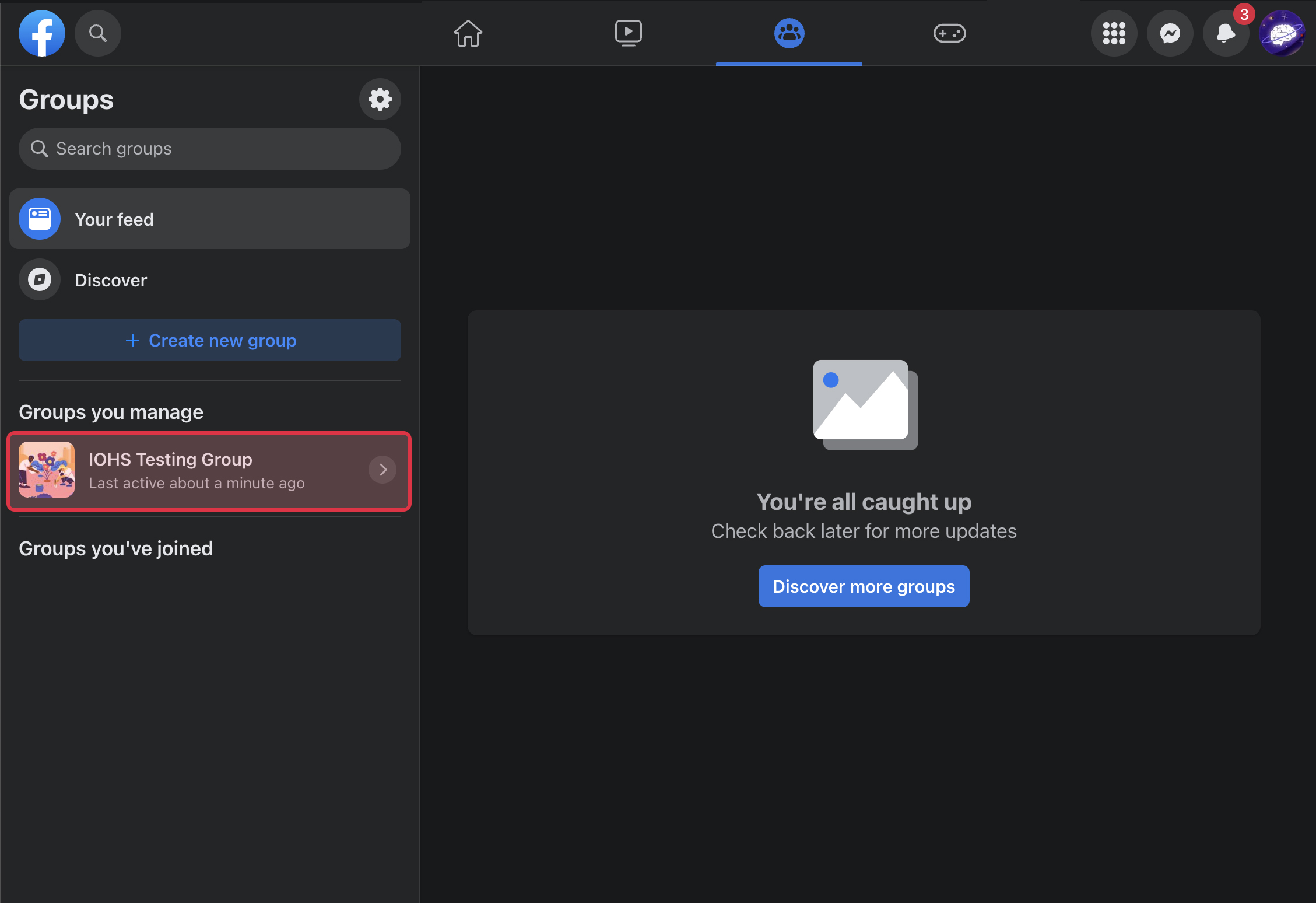
Task: Open the Facebook search magnifier
Action: [97, 33]
